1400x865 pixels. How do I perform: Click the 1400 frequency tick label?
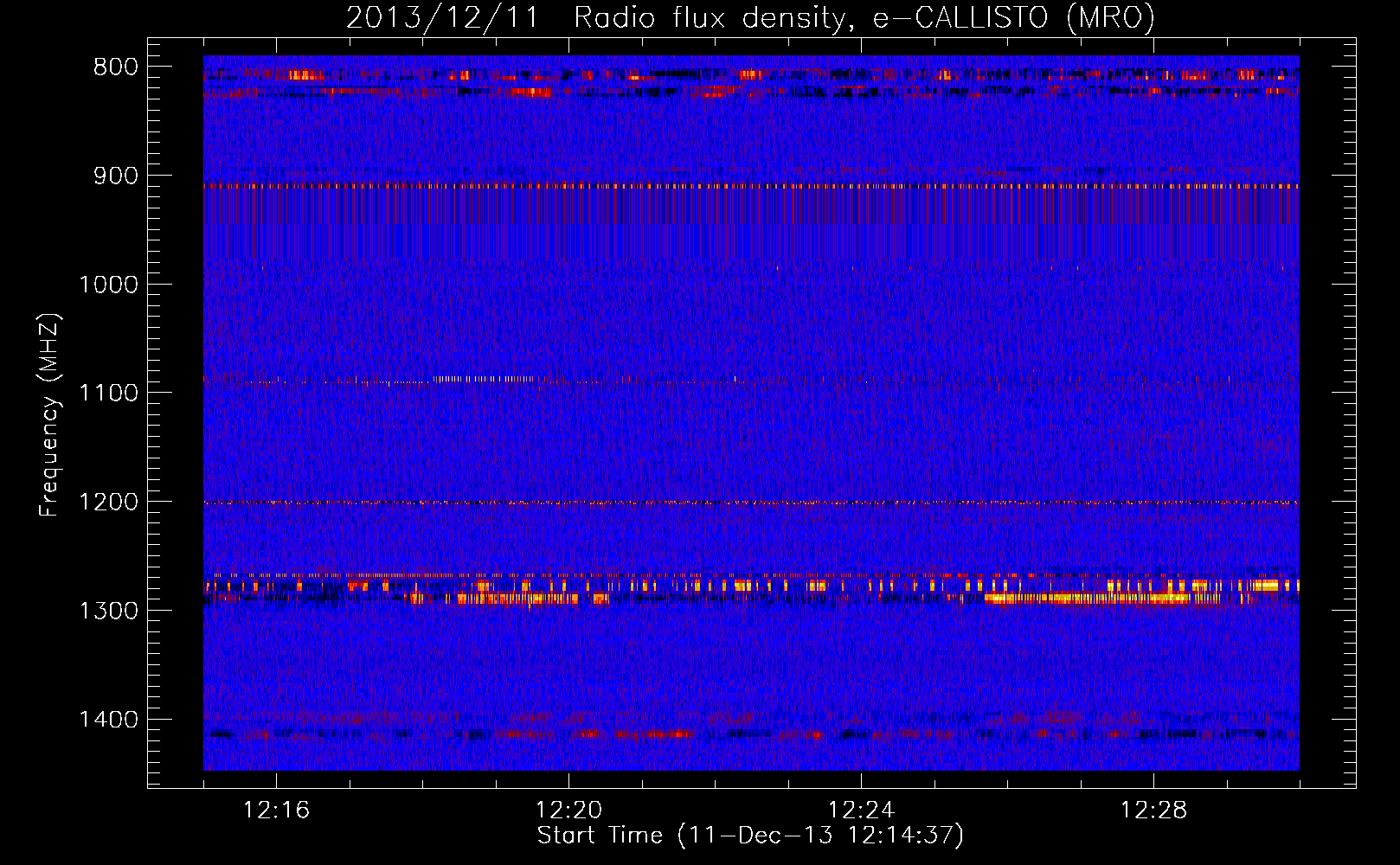tap(108, 720)
